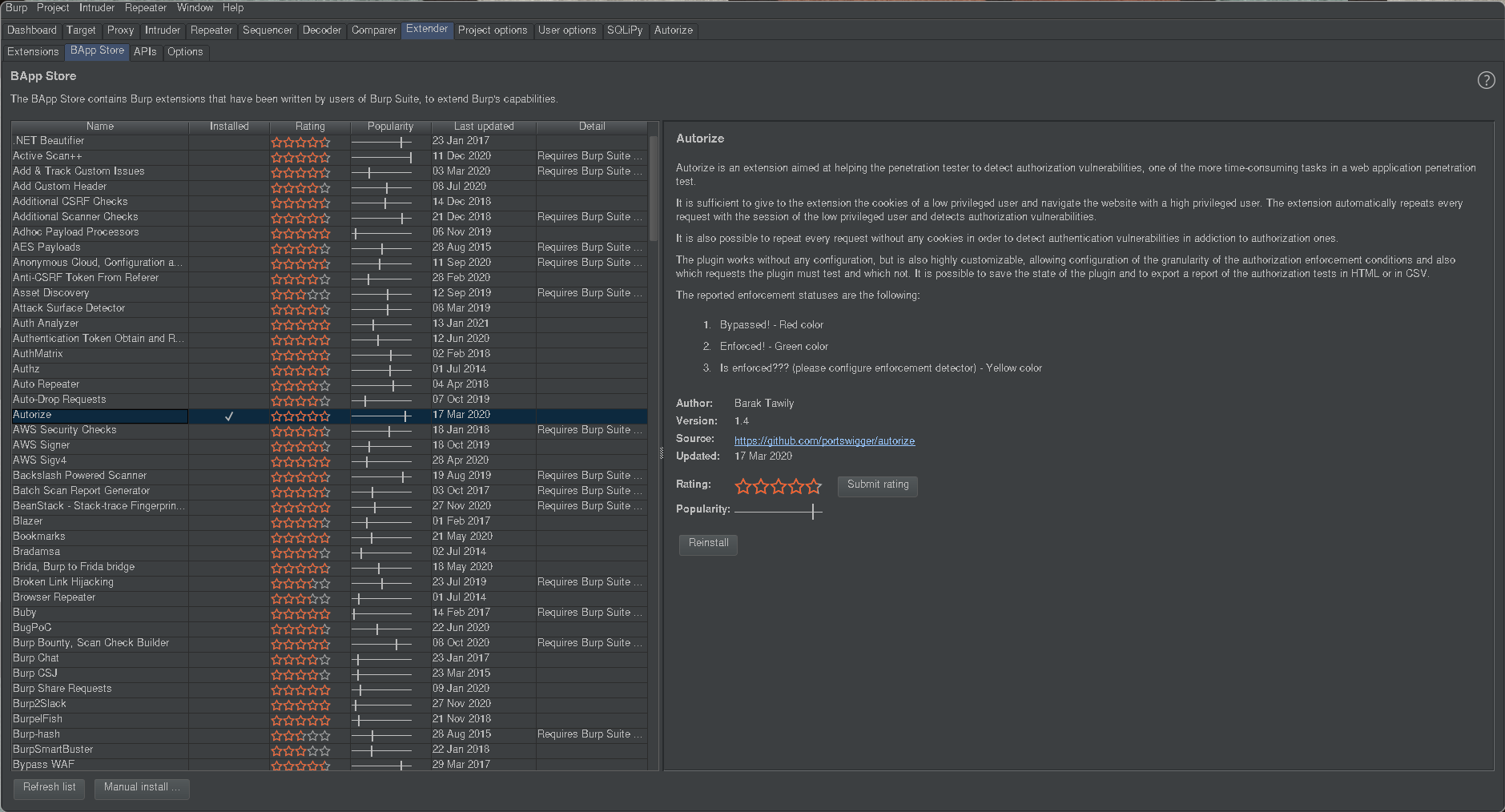This screenshot has width=1505, height=812.
Task: Click the Submit rating button
Action: (877, 484)
